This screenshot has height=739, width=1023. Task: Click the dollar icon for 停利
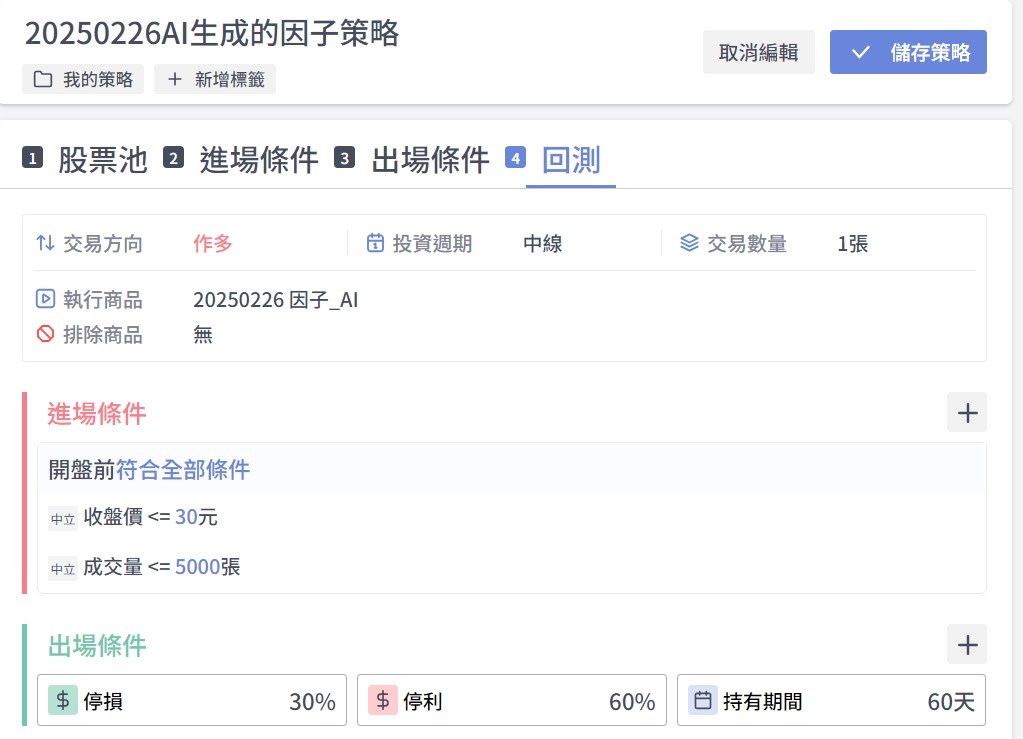coord(382,701)
